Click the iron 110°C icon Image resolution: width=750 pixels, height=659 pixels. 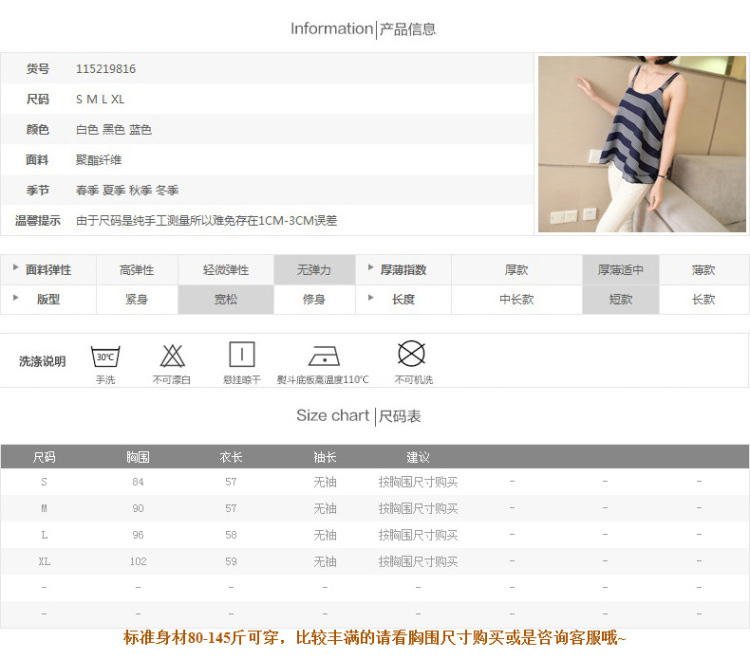coord(323,356)
